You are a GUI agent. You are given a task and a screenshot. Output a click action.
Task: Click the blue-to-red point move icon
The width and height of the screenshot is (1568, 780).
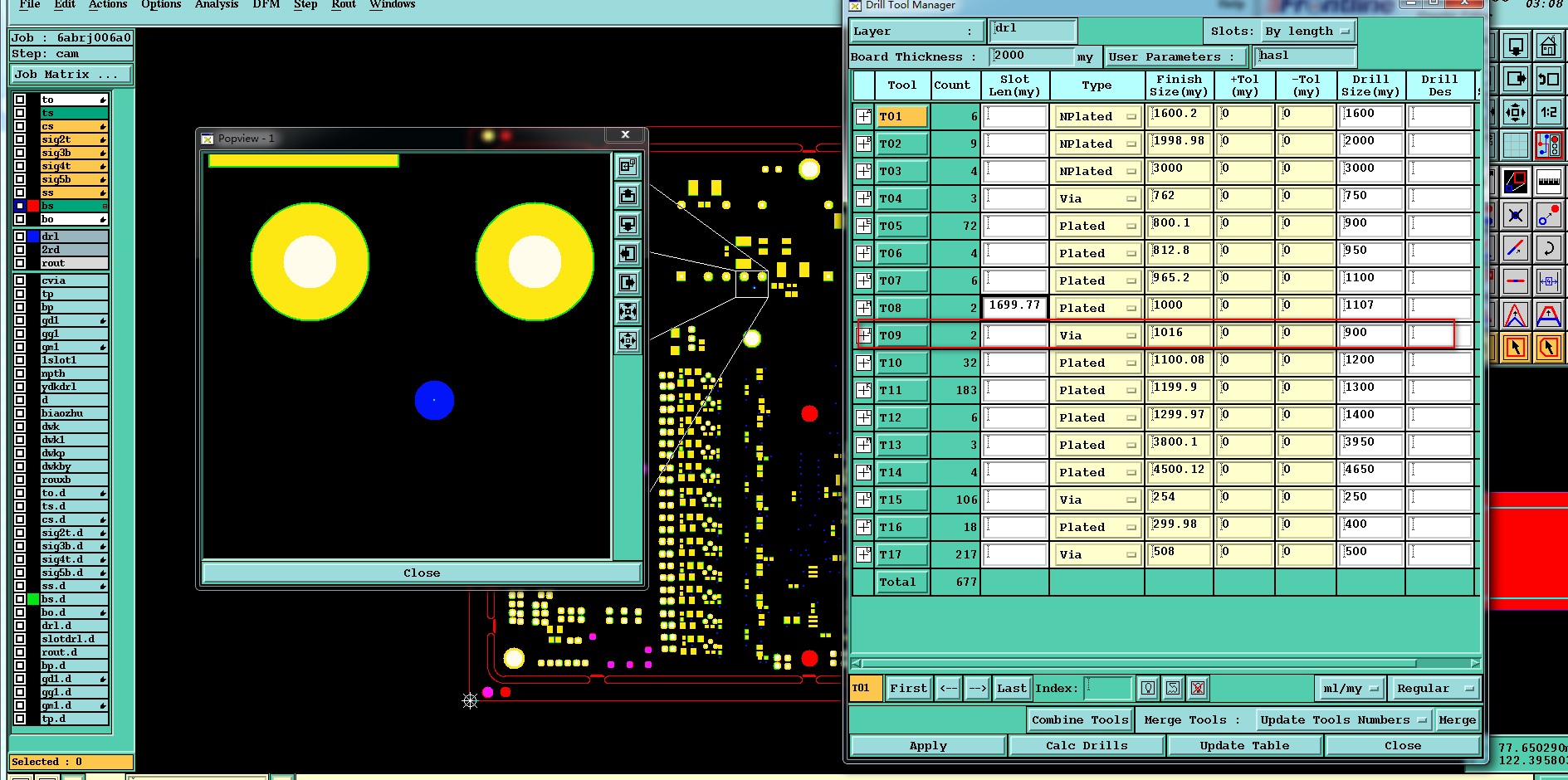(1549, 215)
